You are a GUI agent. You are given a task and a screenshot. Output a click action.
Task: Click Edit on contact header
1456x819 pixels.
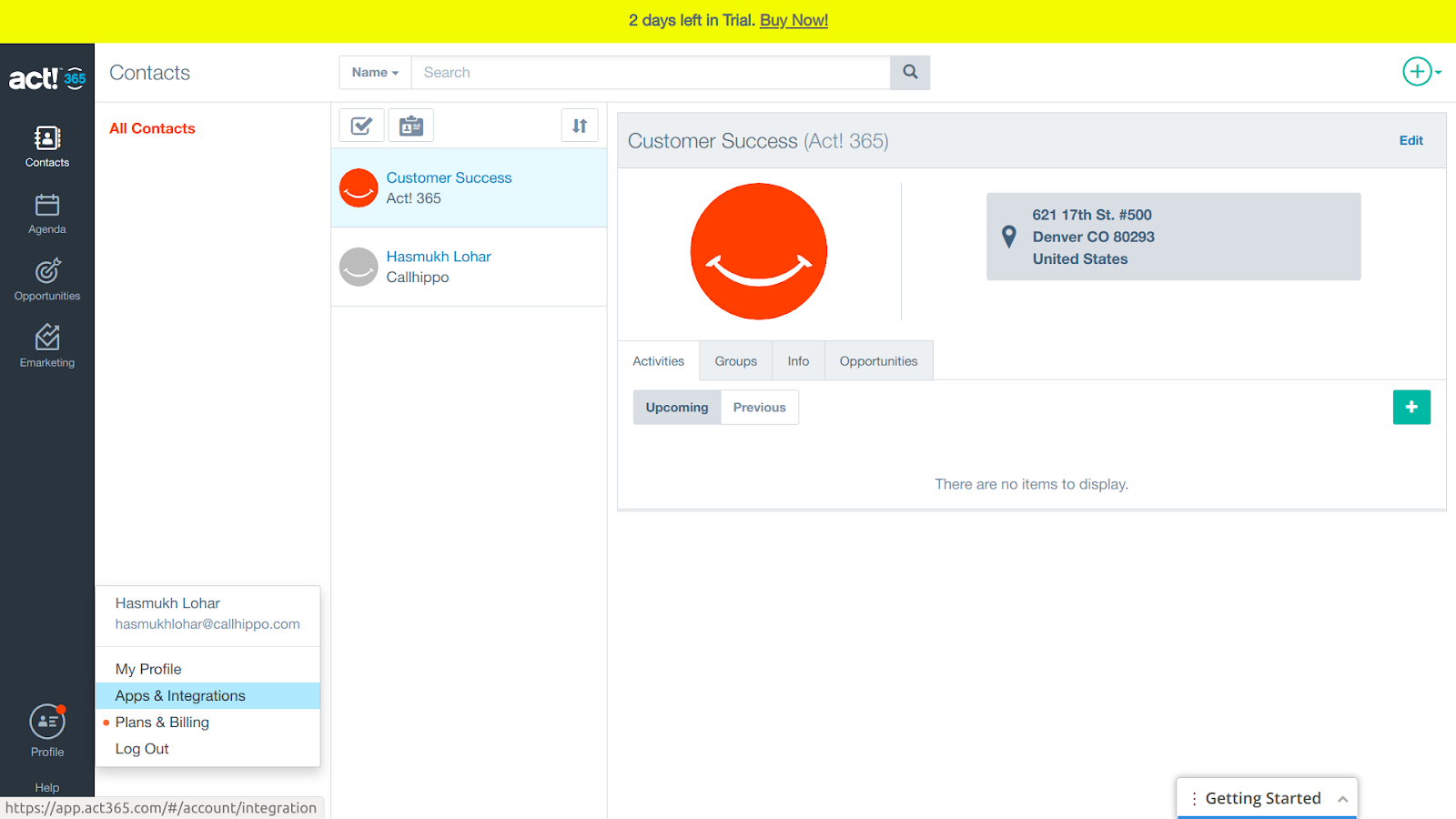click(x=1410, y=140)
